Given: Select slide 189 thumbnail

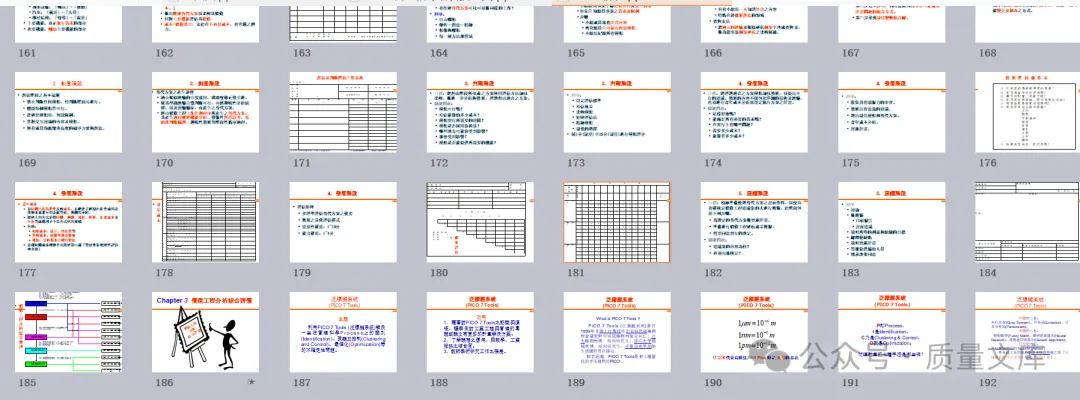Looking at the screenshot, I should tap(617, 332).
